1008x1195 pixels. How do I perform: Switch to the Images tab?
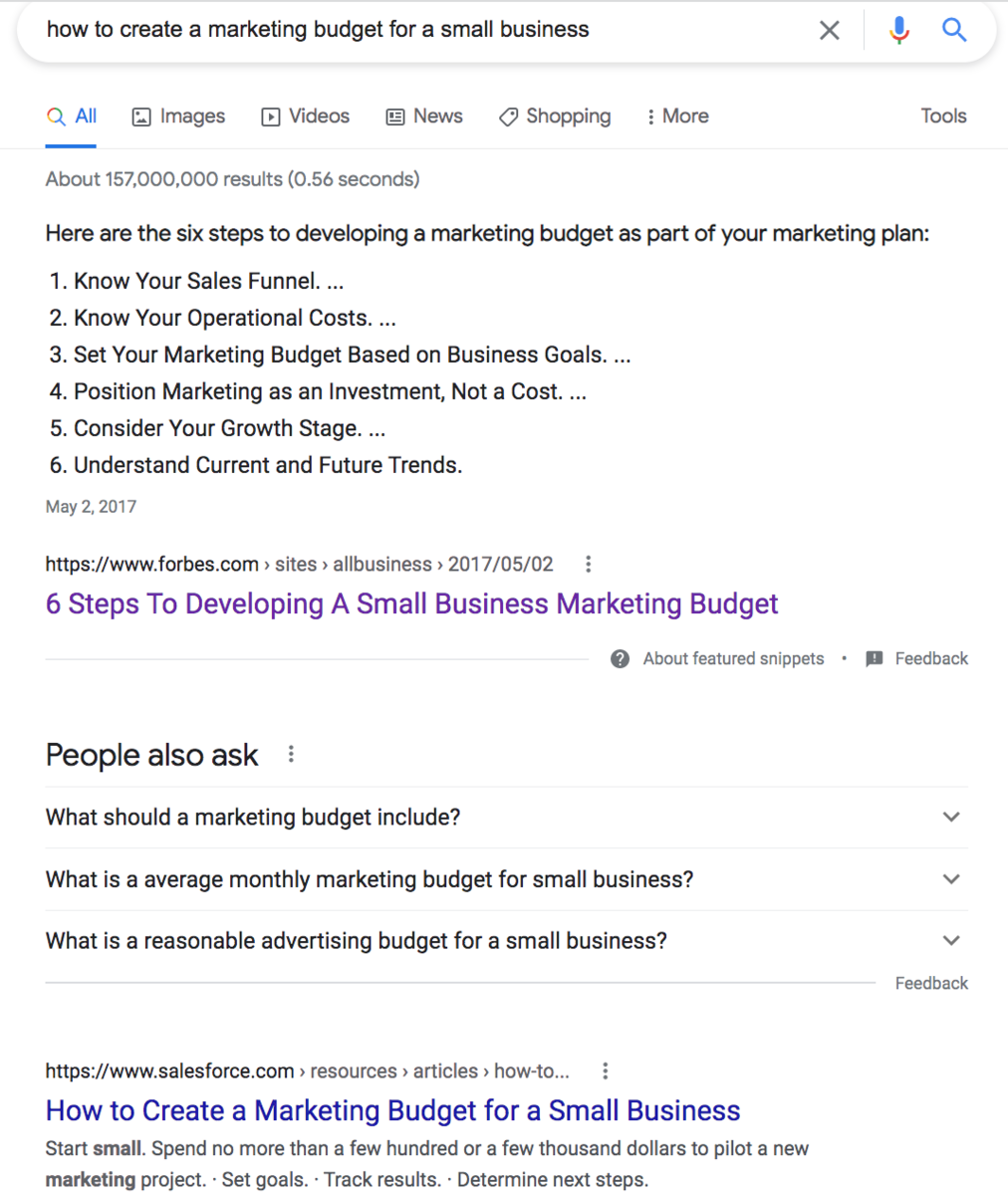coord(178,117)
